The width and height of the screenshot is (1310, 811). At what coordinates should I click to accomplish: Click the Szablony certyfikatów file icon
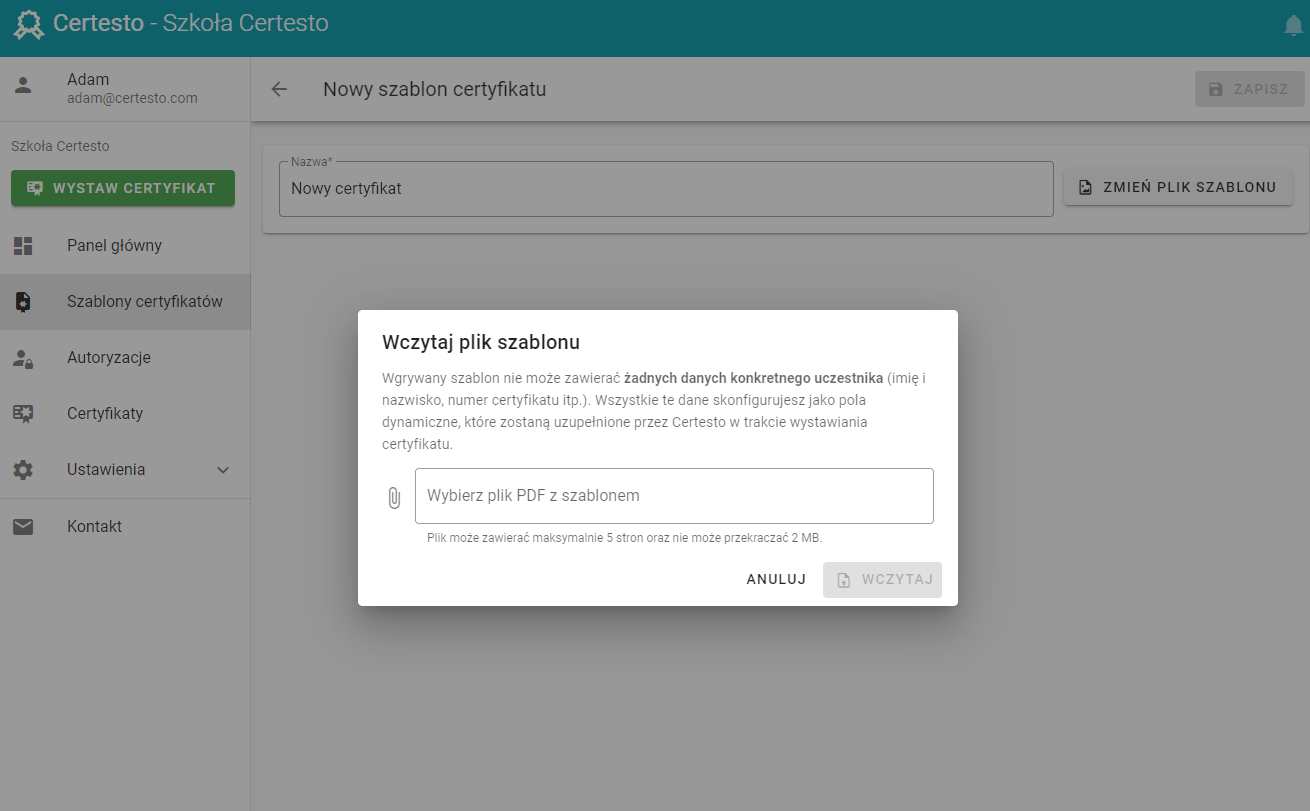[23, 302]
